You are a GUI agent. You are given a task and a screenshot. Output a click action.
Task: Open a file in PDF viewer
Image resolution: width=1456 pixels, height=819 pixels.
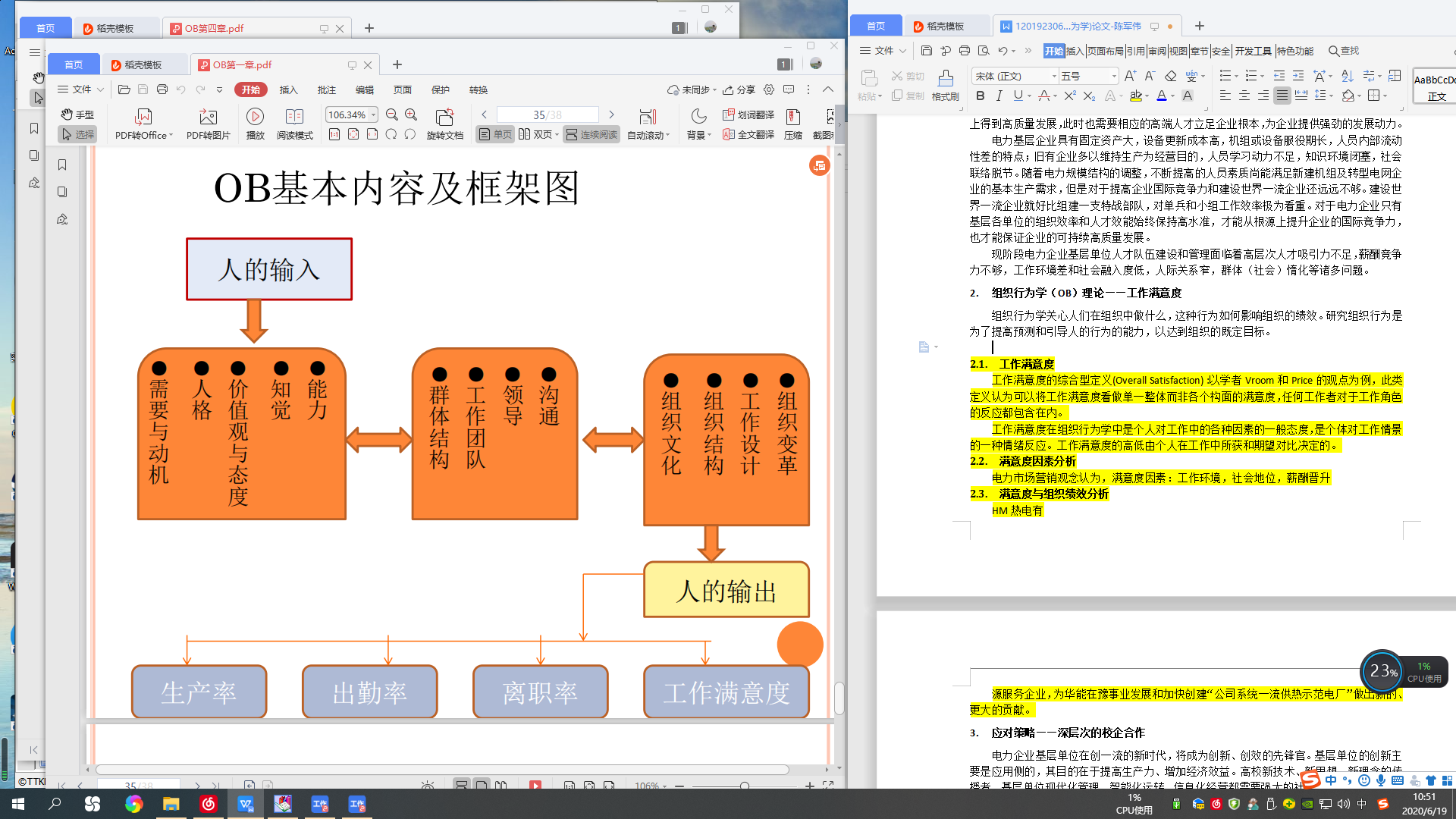point(124,89)
